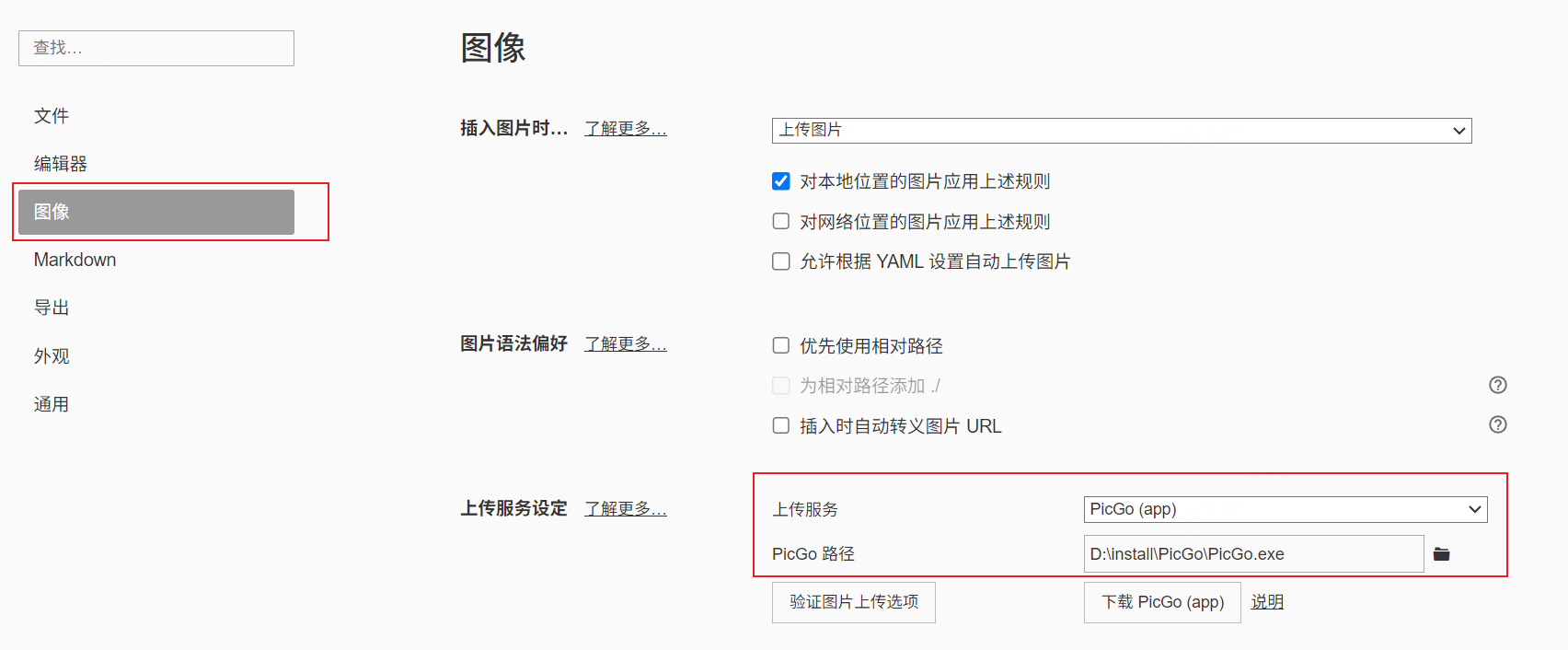Open the PicGo (app) upload service dropdown

click(1285, 509)
